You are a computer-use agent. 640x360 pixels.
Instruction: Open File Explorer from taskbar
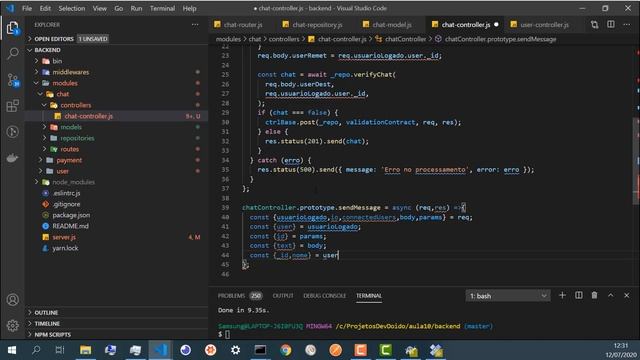coord(85,350)
